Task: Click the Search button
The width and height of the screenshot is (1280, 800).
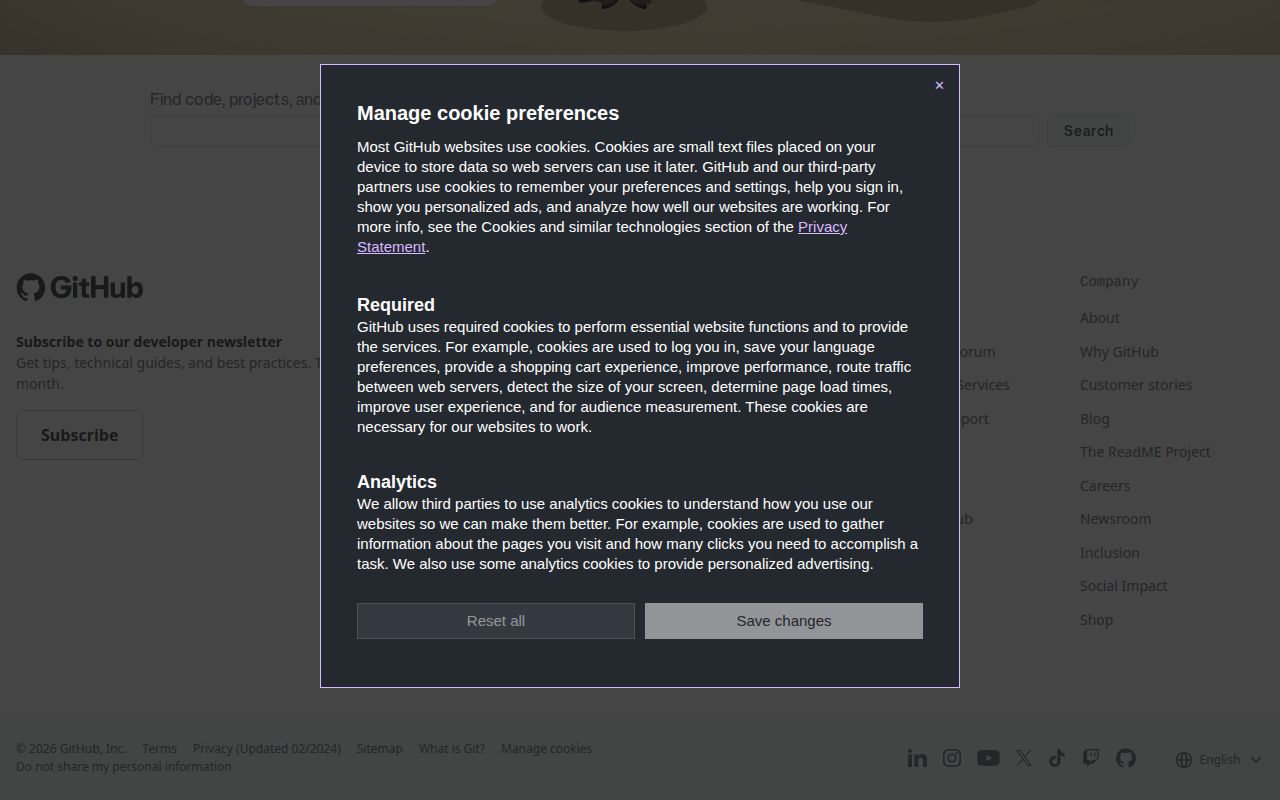Action: [x=1088, y=131]
